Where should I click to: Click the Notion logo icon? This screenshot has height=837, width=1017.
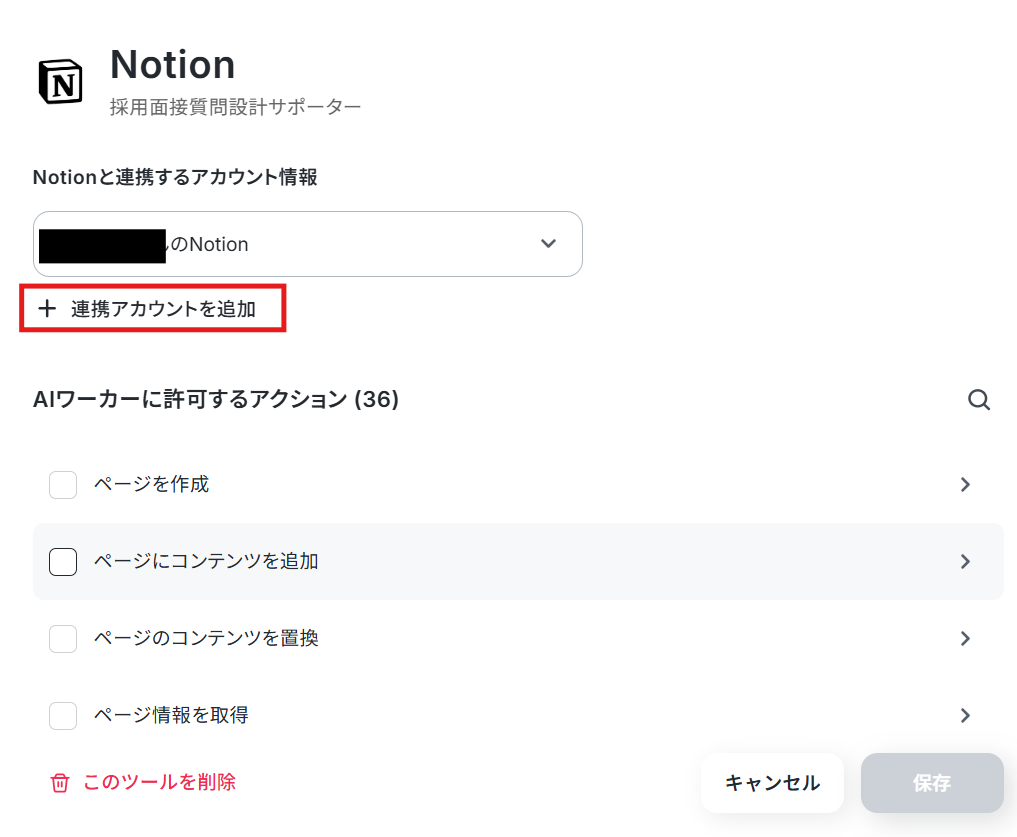[61, 82]
